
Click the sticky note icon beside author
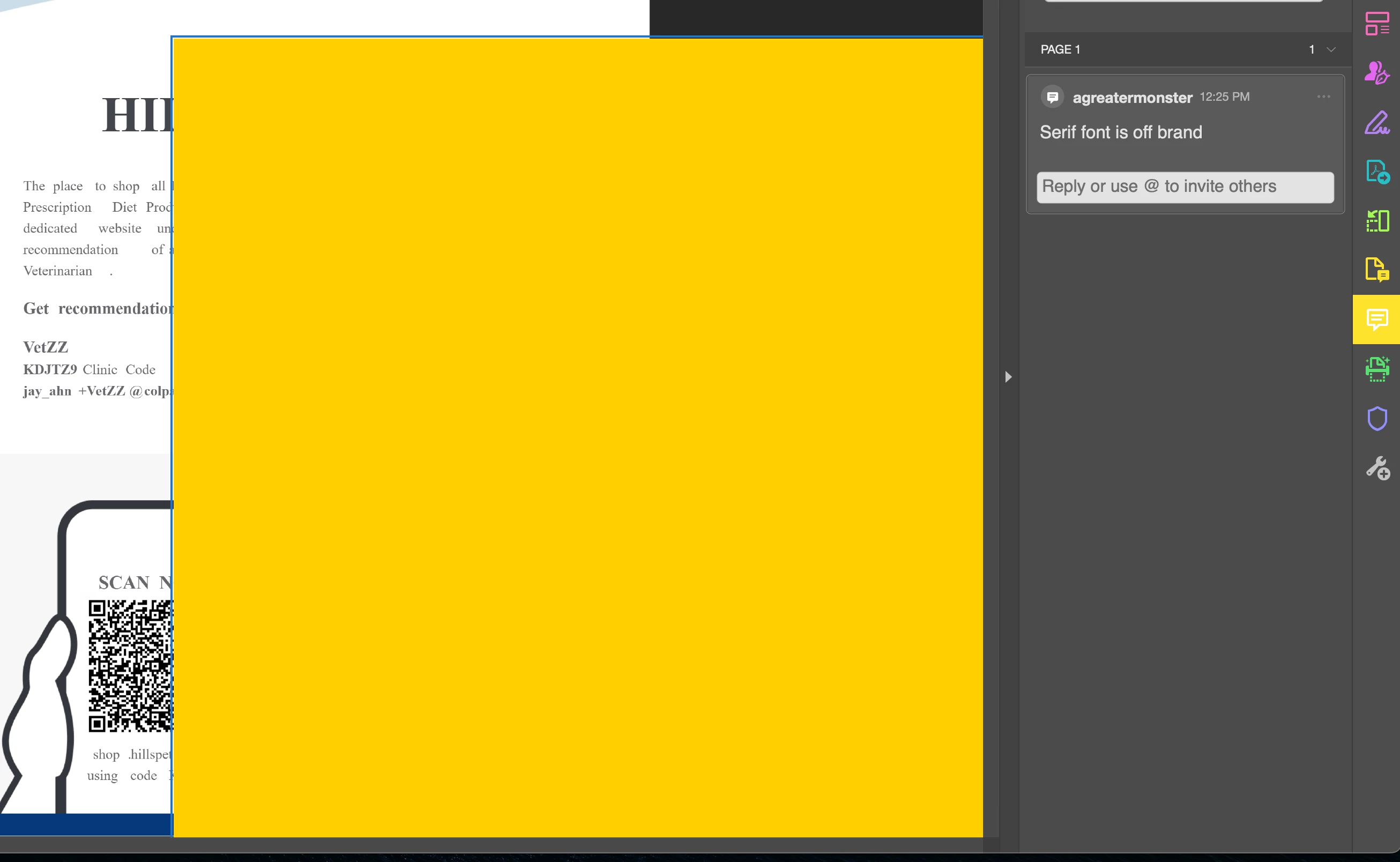[1052, 97]
